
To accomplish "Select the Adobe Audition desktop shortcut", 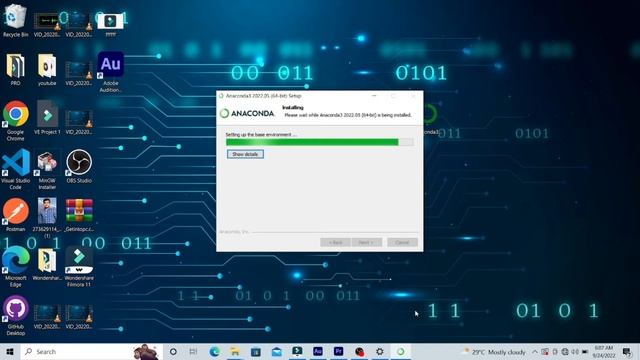I will tap(110, 72).
